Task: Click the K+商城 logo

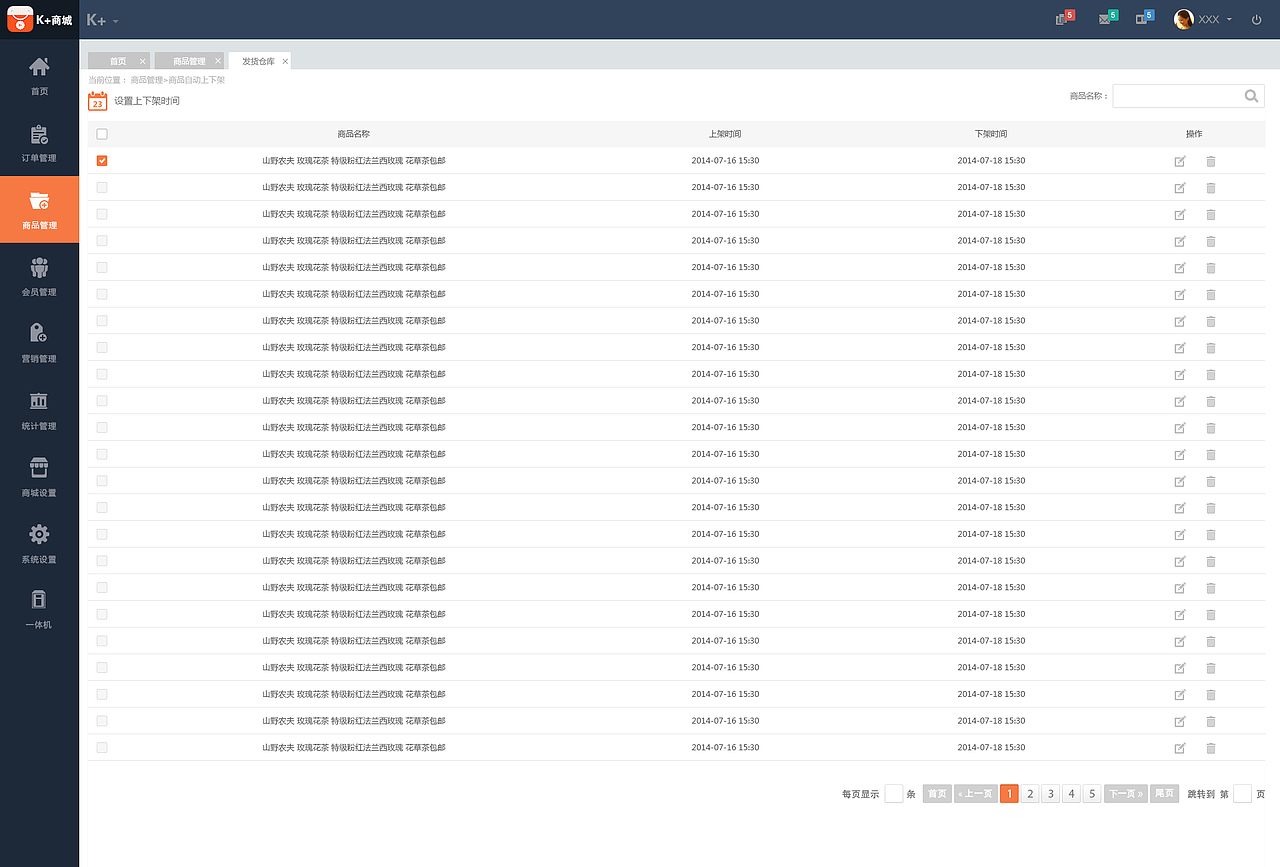Action: (x=39, y=20)
